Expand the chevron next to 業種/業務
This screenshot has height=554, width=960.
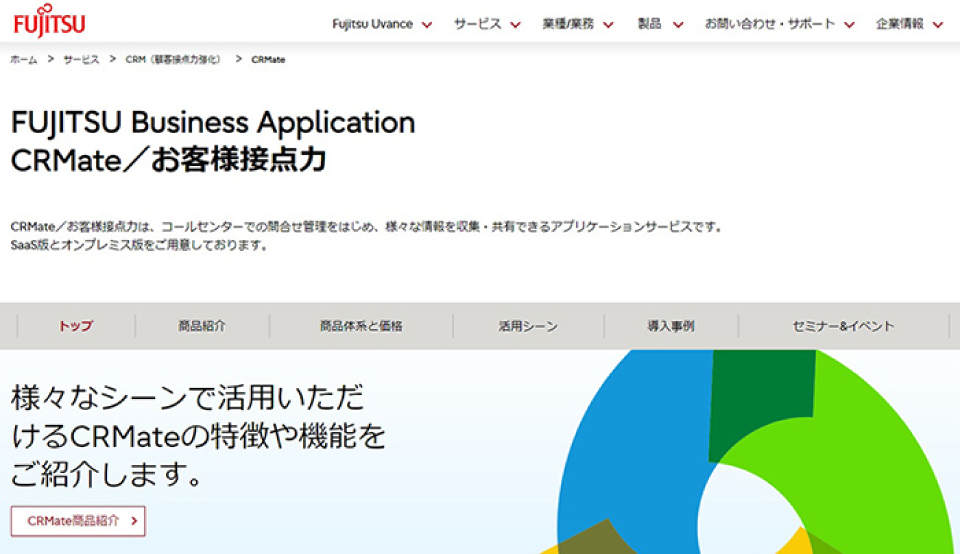pyautogui.click(x=608, y=25)
